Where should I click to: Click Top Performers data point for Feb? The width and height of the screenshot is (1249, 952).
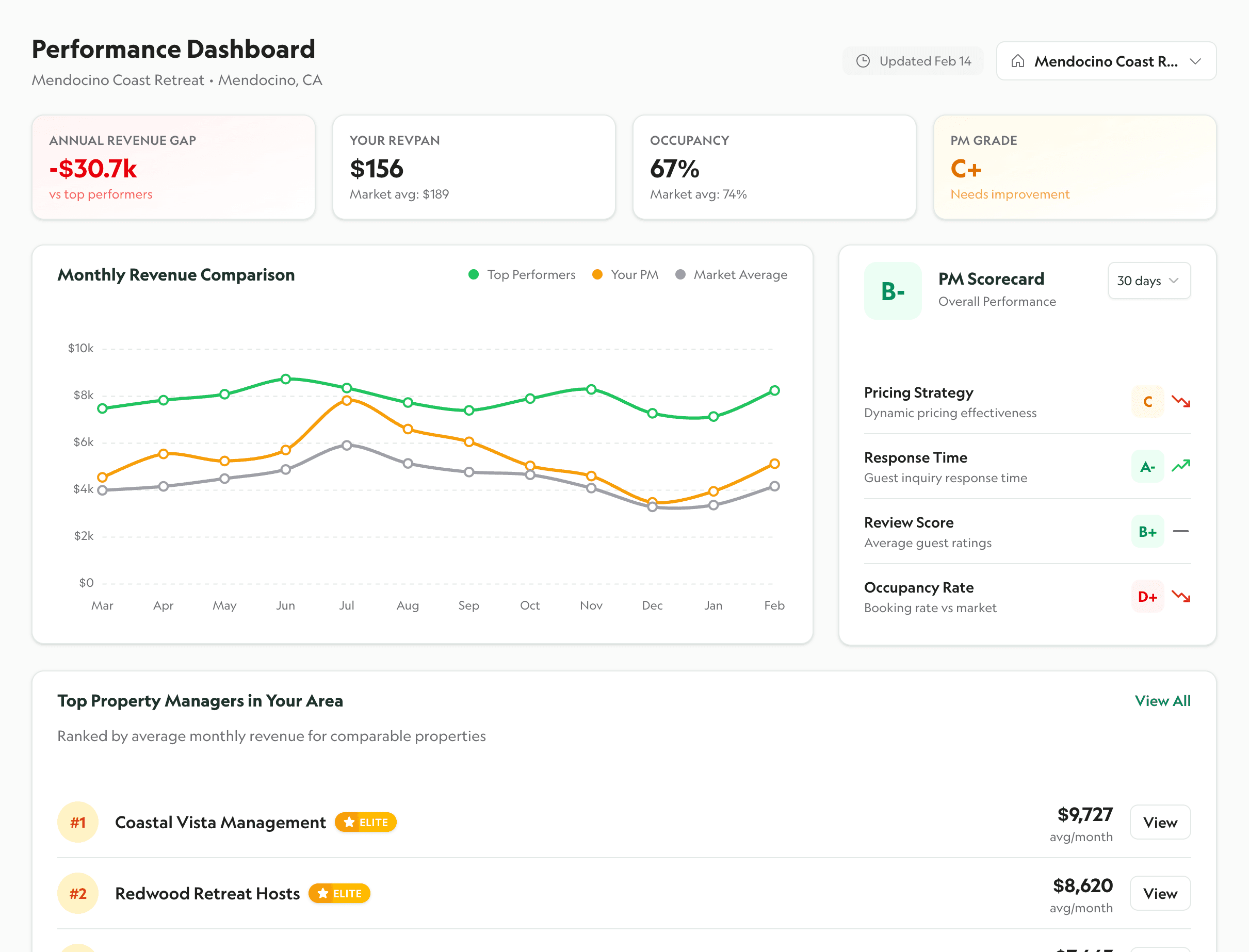coord(775,390)
